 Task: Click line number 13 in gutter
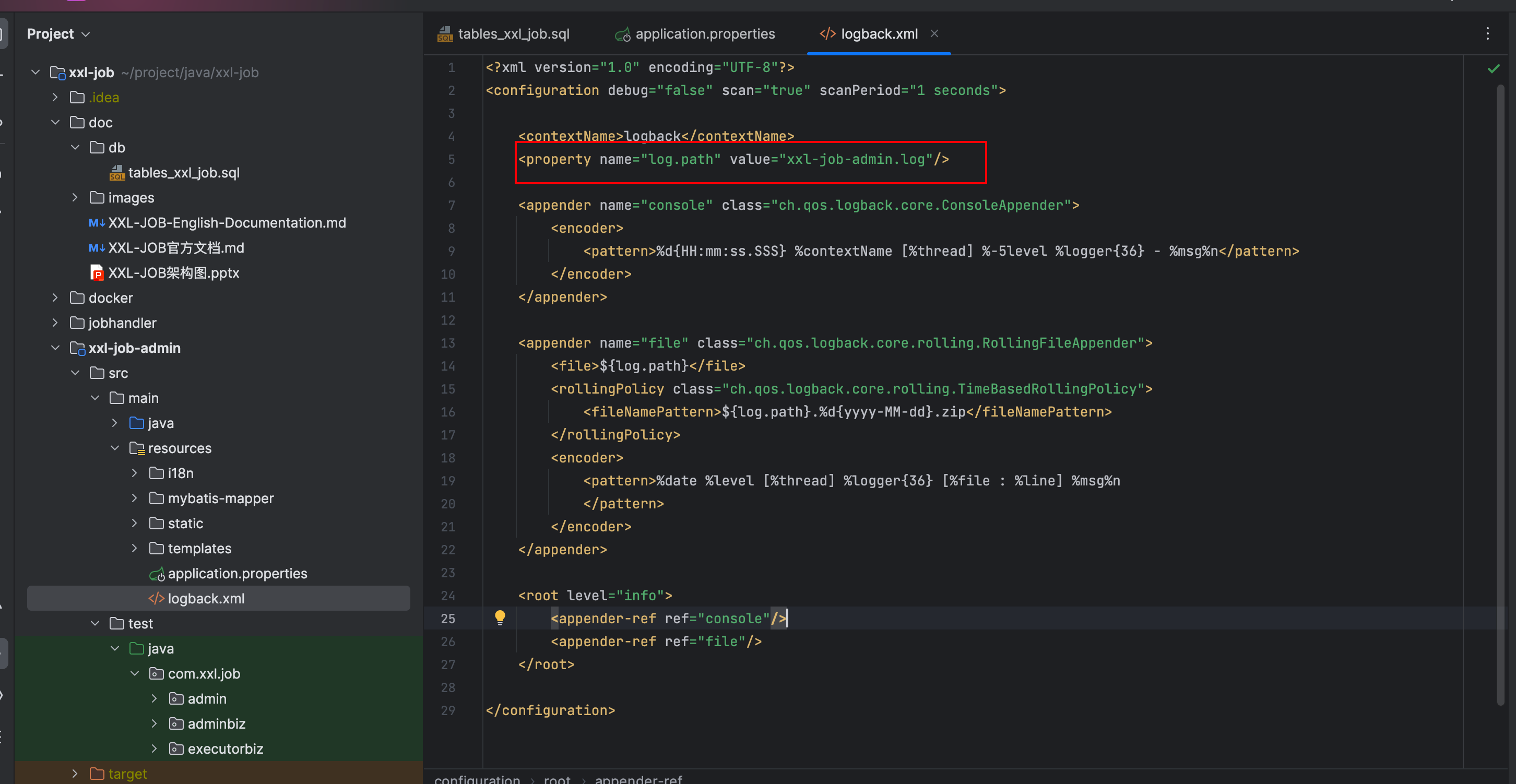pyautogui.click(x=448, y=343)
